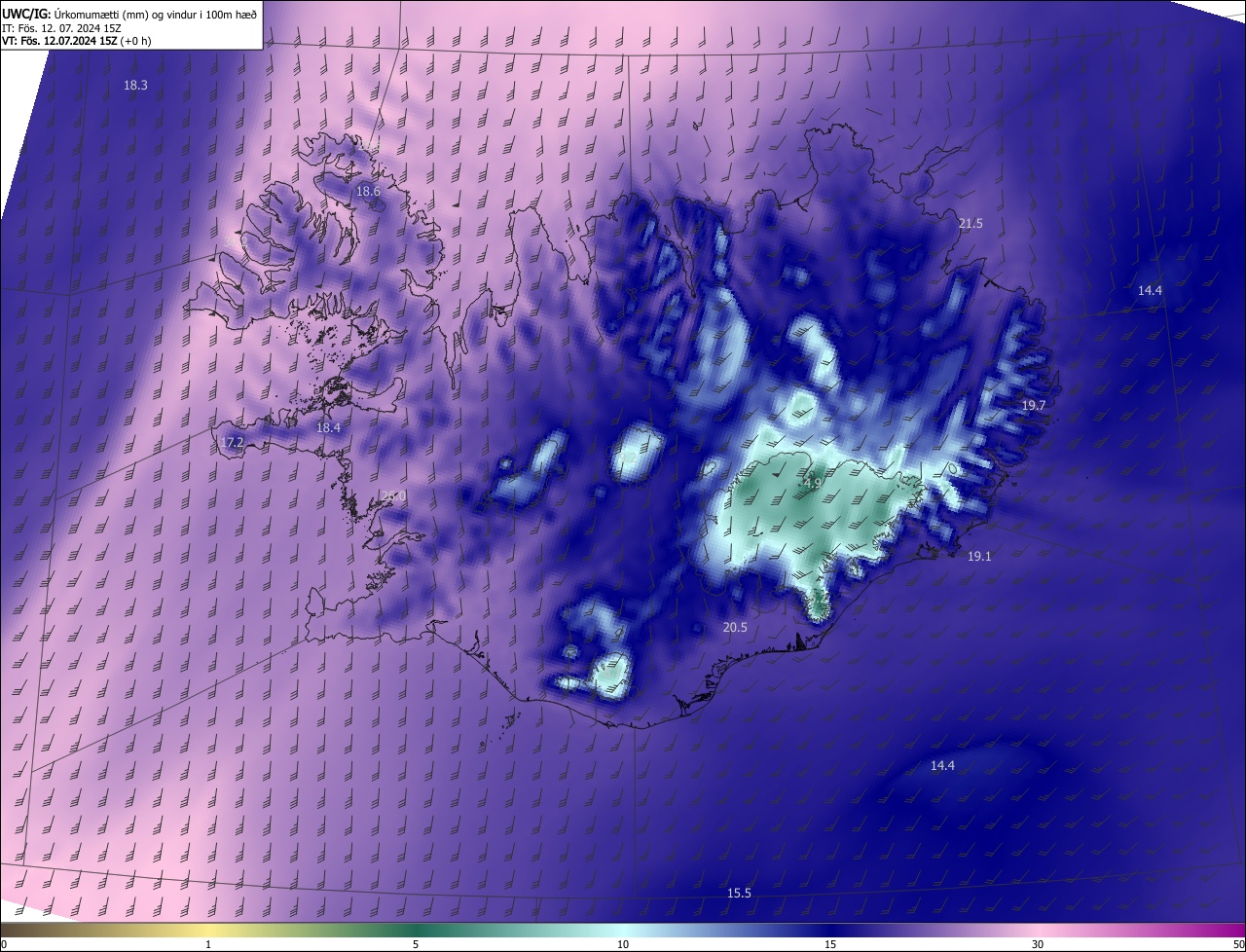Click colour scale tick label 5
The width and height of the screenshot is (1246, 952).
[x=416, y=944]
